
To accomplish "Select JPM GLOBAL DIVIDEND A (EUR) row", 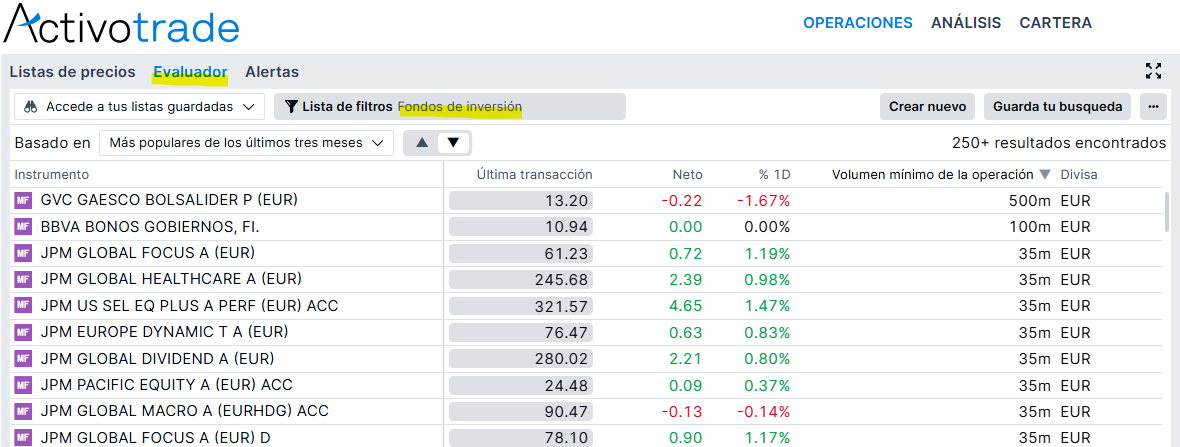I will click(587, 359).
